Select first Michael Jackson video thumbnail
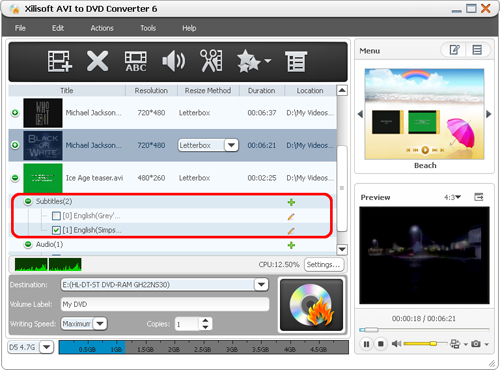This screenshot has height=370, width=500. point(43,113)
